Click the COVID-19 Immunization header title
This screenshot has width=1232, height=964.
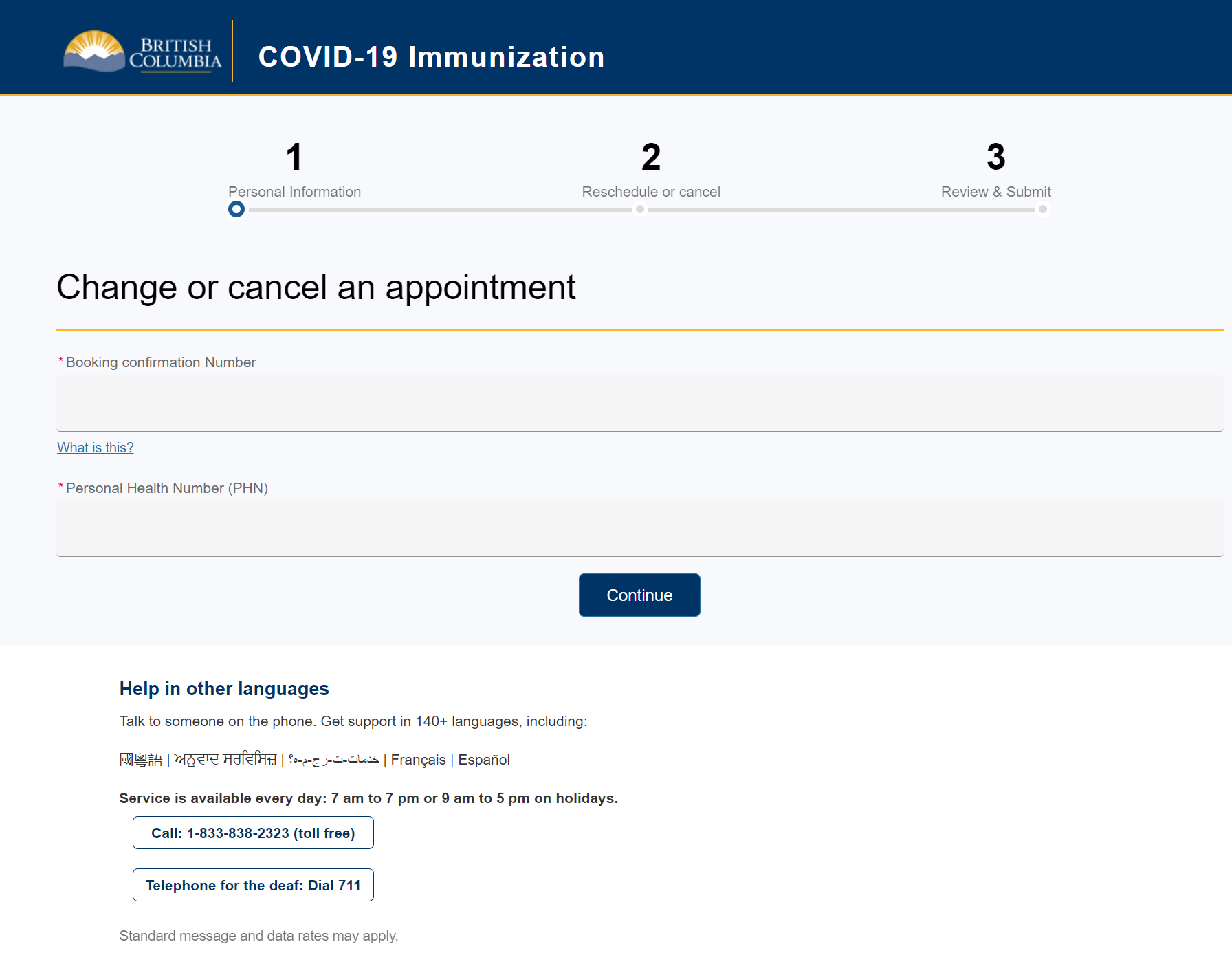click(431, 57)
